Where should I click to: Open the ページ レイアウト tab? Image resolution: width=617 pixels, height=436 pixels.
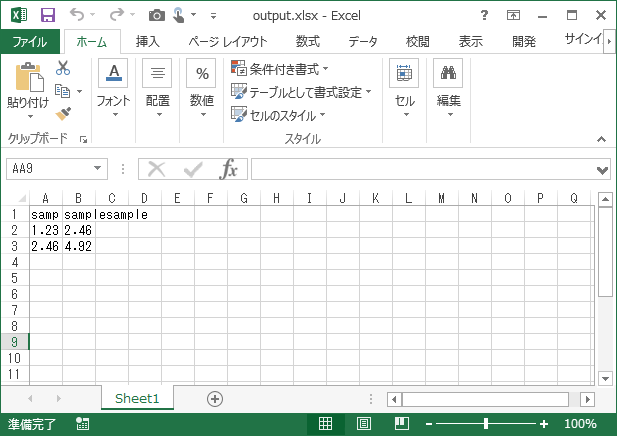227,41
